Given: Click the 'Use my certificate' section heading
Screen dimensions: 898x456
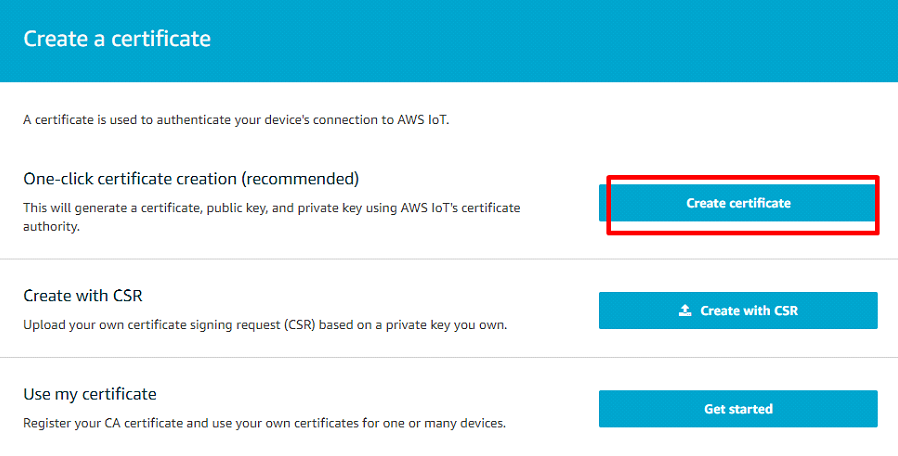Looking at the screenshot, I should pyautogui.click(x=90, y=394).
